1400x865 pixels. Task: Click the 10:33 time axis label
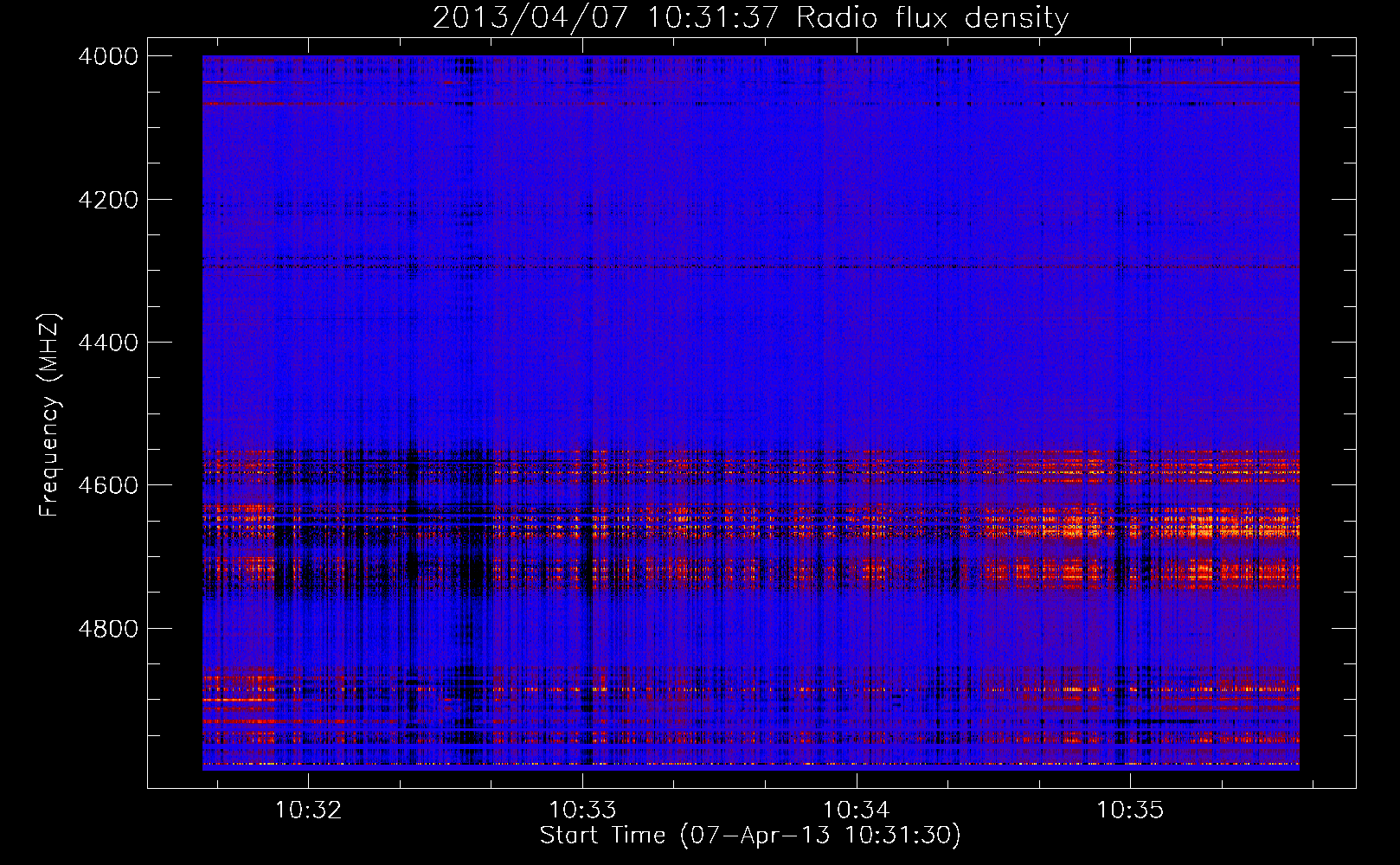coord(582,810)
